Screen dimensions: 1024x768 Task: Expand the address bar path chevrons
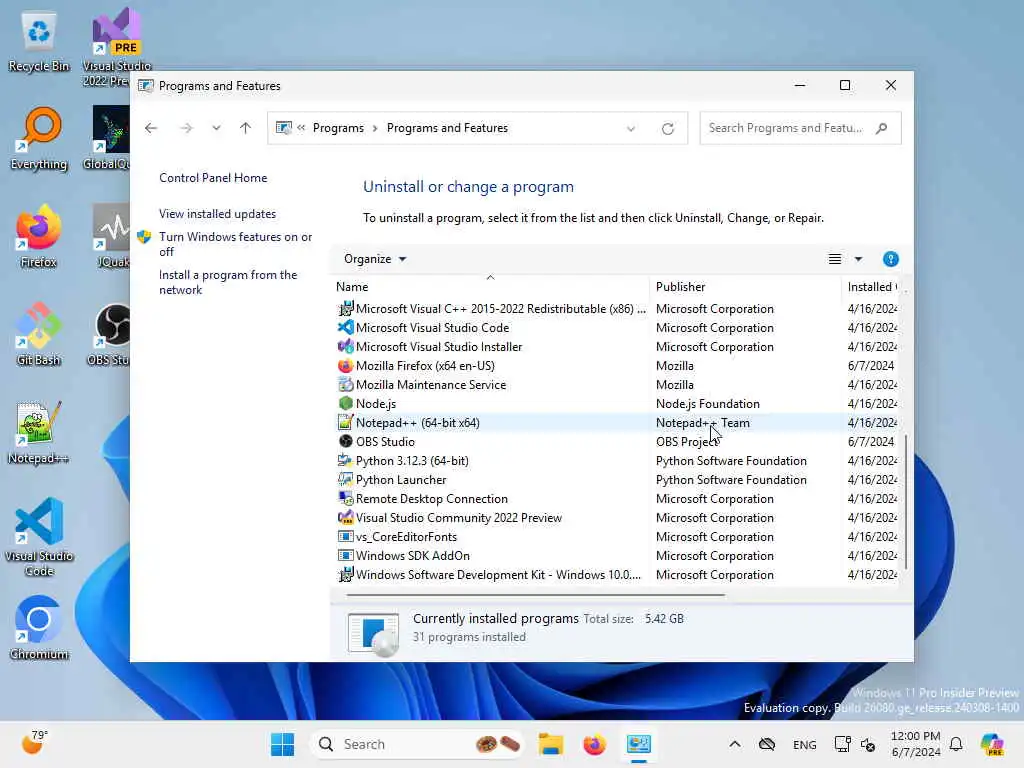point(301,128)
